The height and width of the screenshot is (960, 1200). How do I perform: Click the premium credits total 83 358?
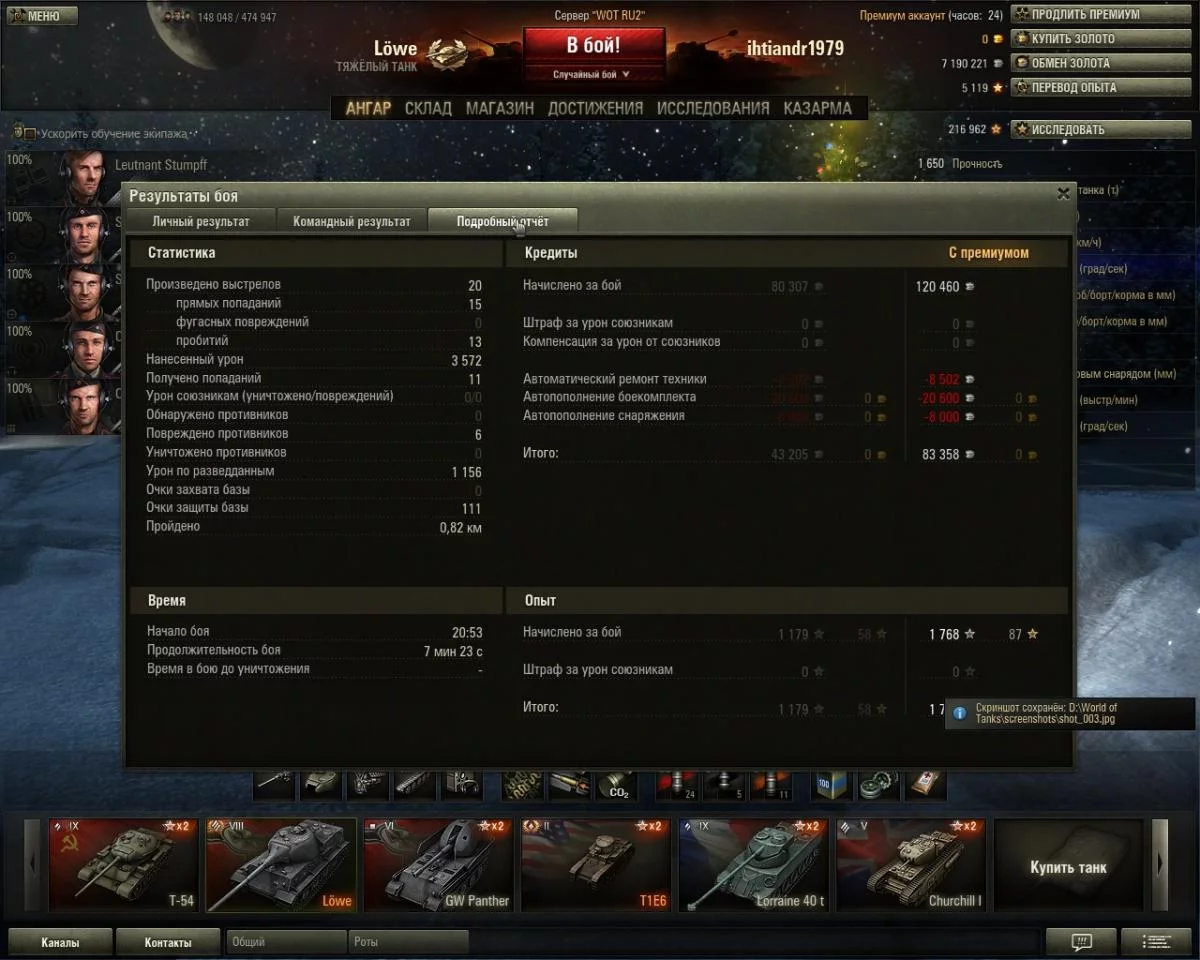(940, 454)
